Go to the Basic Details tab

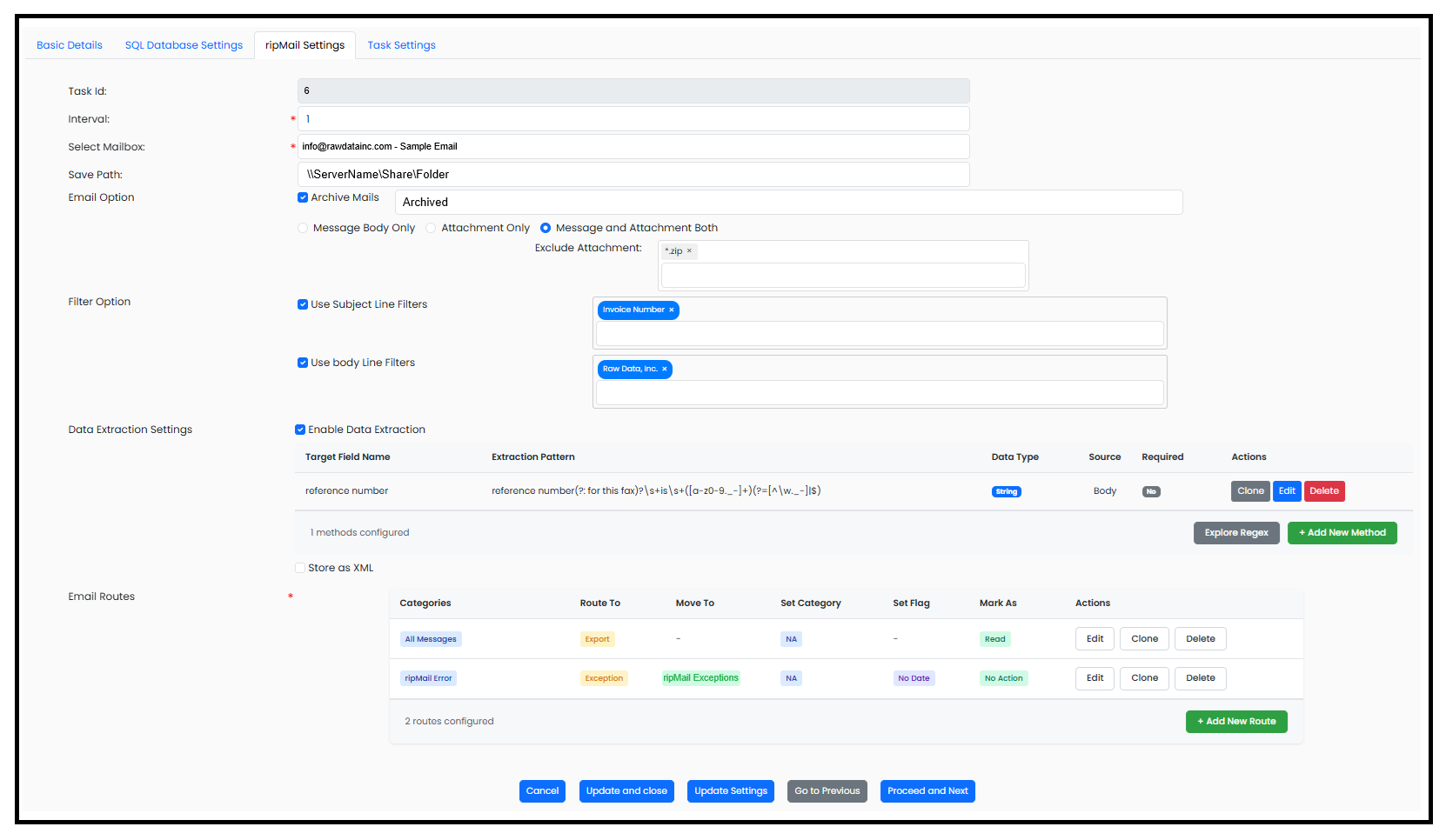point(70,45)
